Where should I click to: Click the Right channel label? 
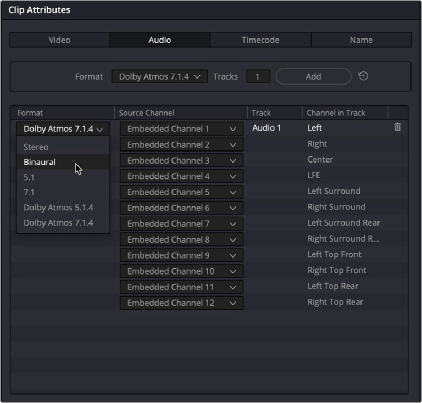tap(317, 144)
